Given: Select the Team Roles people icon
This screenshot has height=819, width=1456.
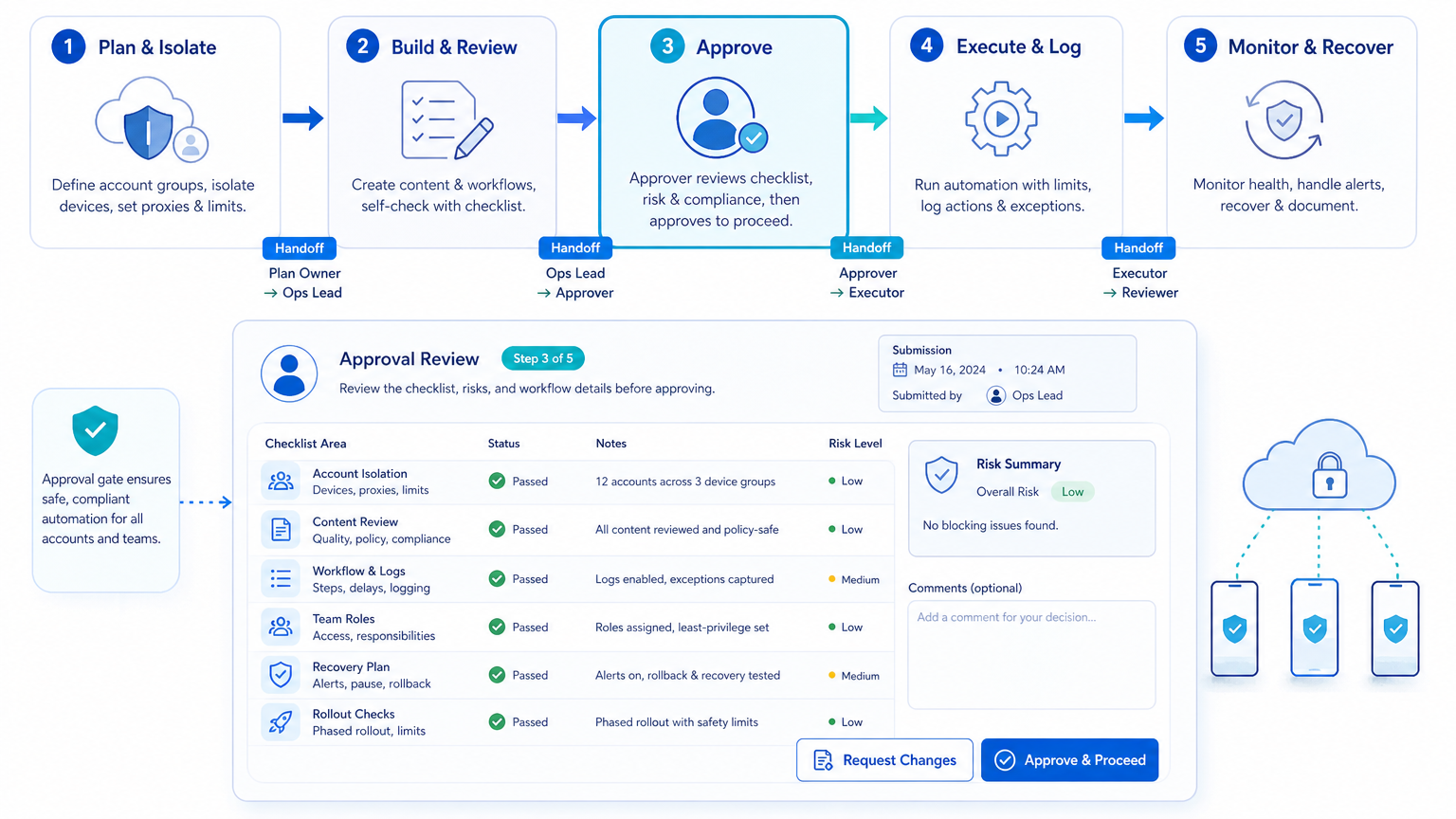Looking at the screenshot, I should coord(281,627).
